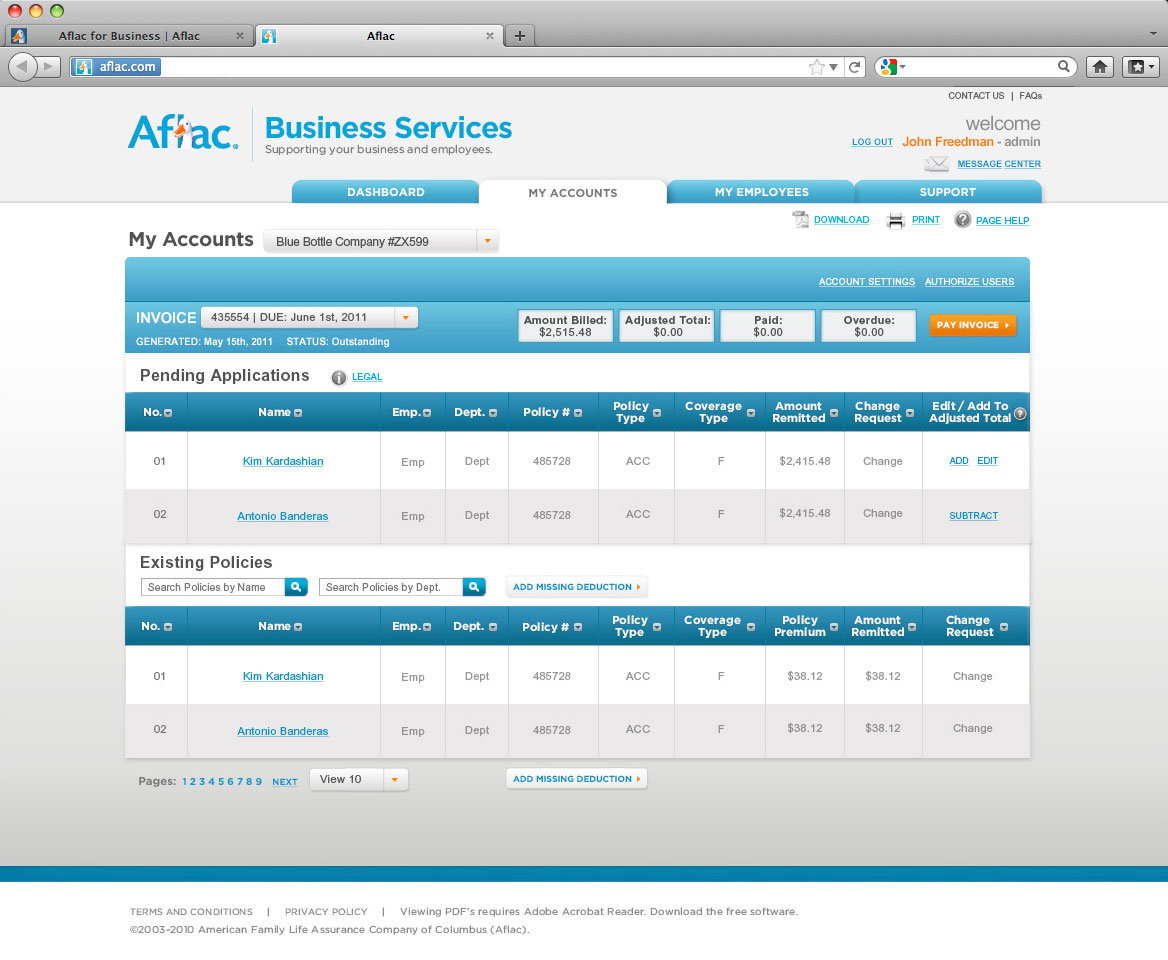1168x960 pixels.
Task: Sort Pending Applications by Name column arrow
Action: click(298, 413)
